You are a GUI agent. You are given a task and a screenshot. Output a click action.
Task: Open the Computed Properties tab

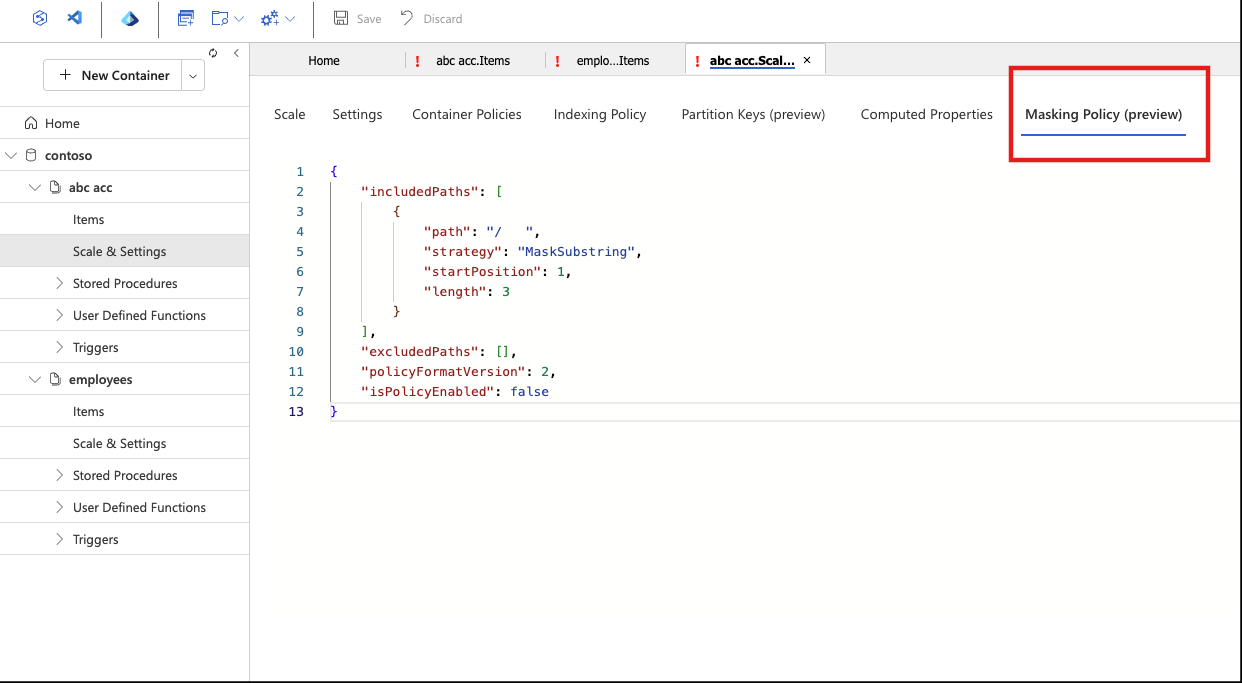click(926, 114)
